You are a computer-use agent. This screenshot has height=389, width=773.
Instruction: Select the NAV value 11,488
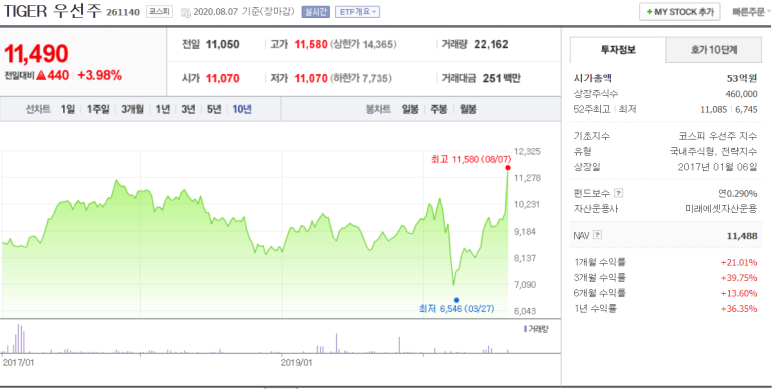(x=742, y=236)
